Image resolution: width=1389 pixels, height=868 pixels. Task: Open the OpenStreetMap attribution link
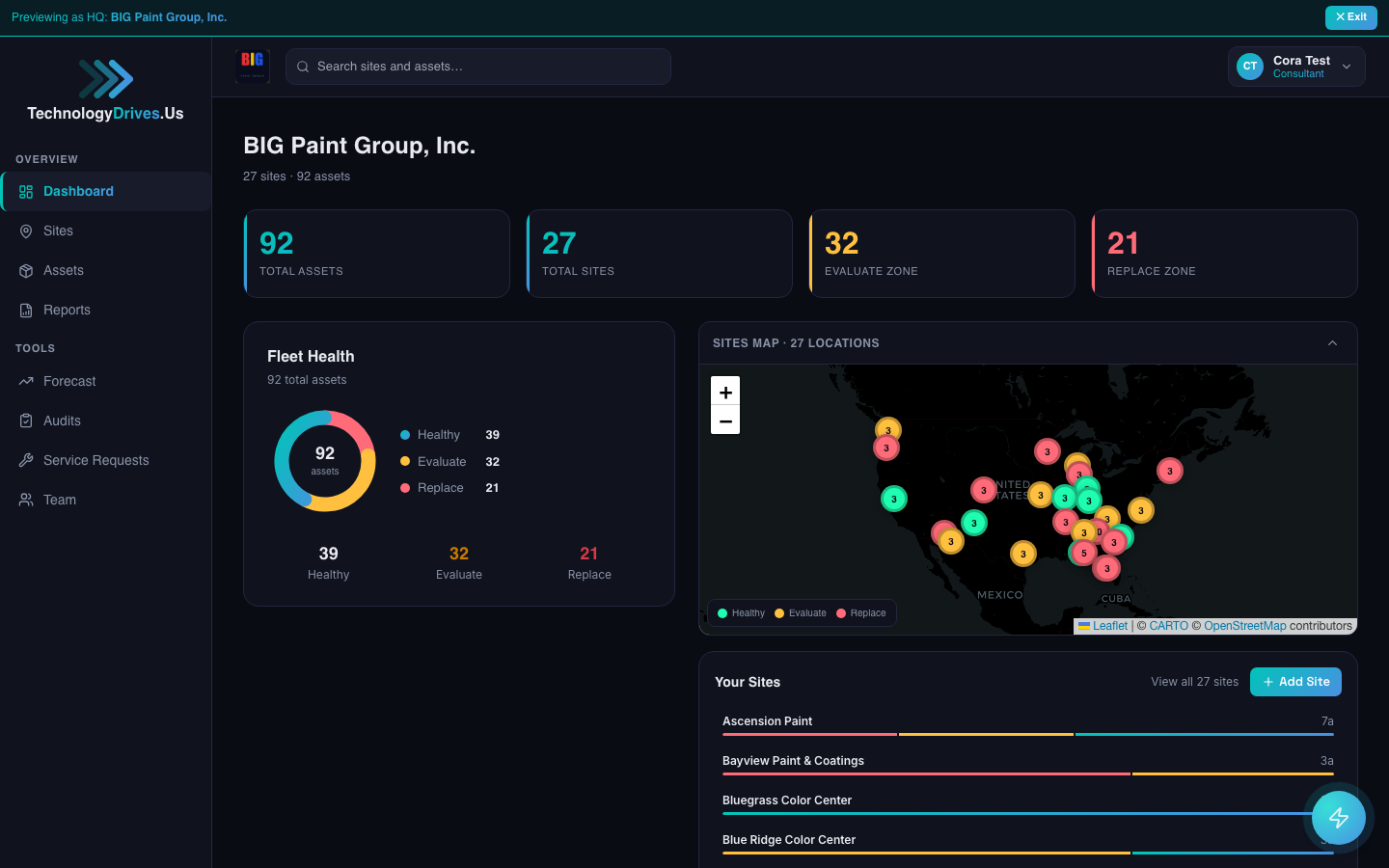pyautogui.click(x=1244, y=626)
